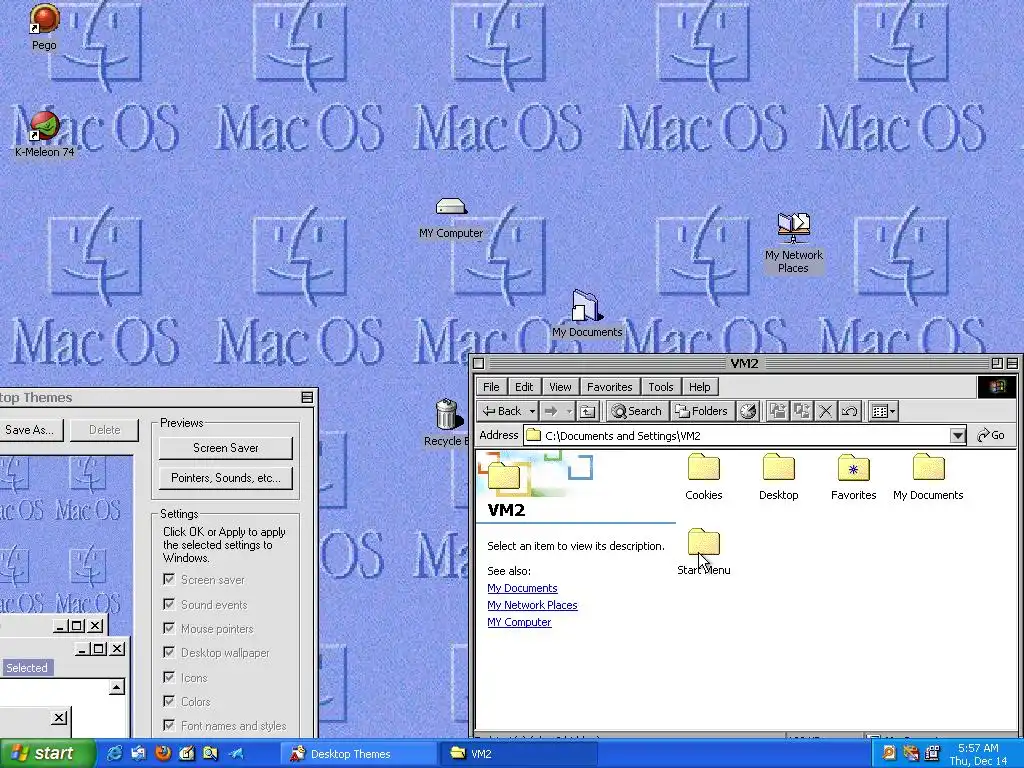1024x768 pixels.
Task: Toggle the Folders pane in VM2 toolbar
Action: click(702, 411)
